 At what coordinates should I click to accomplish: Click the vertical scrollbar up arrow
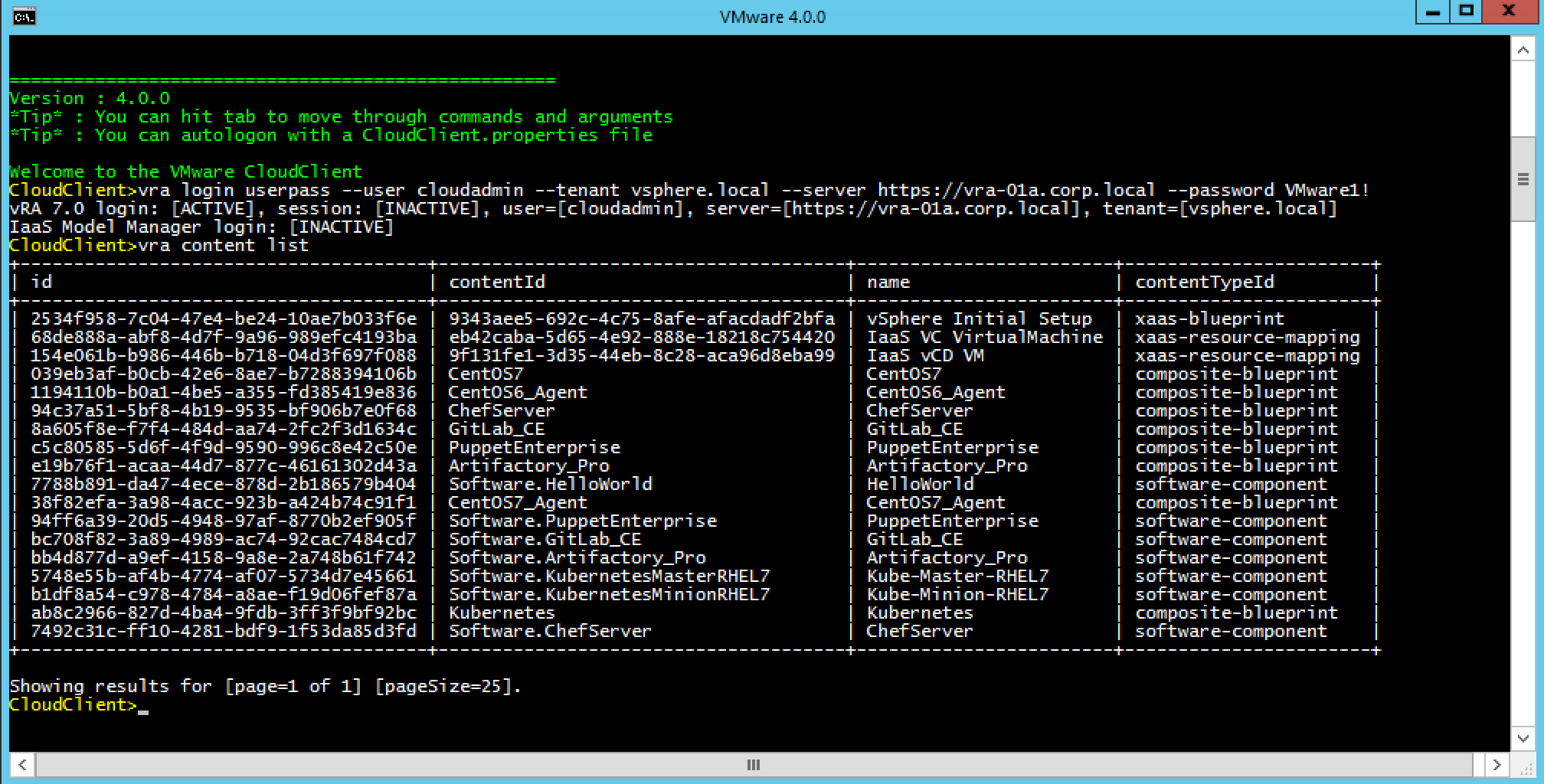pos(1523,50)
